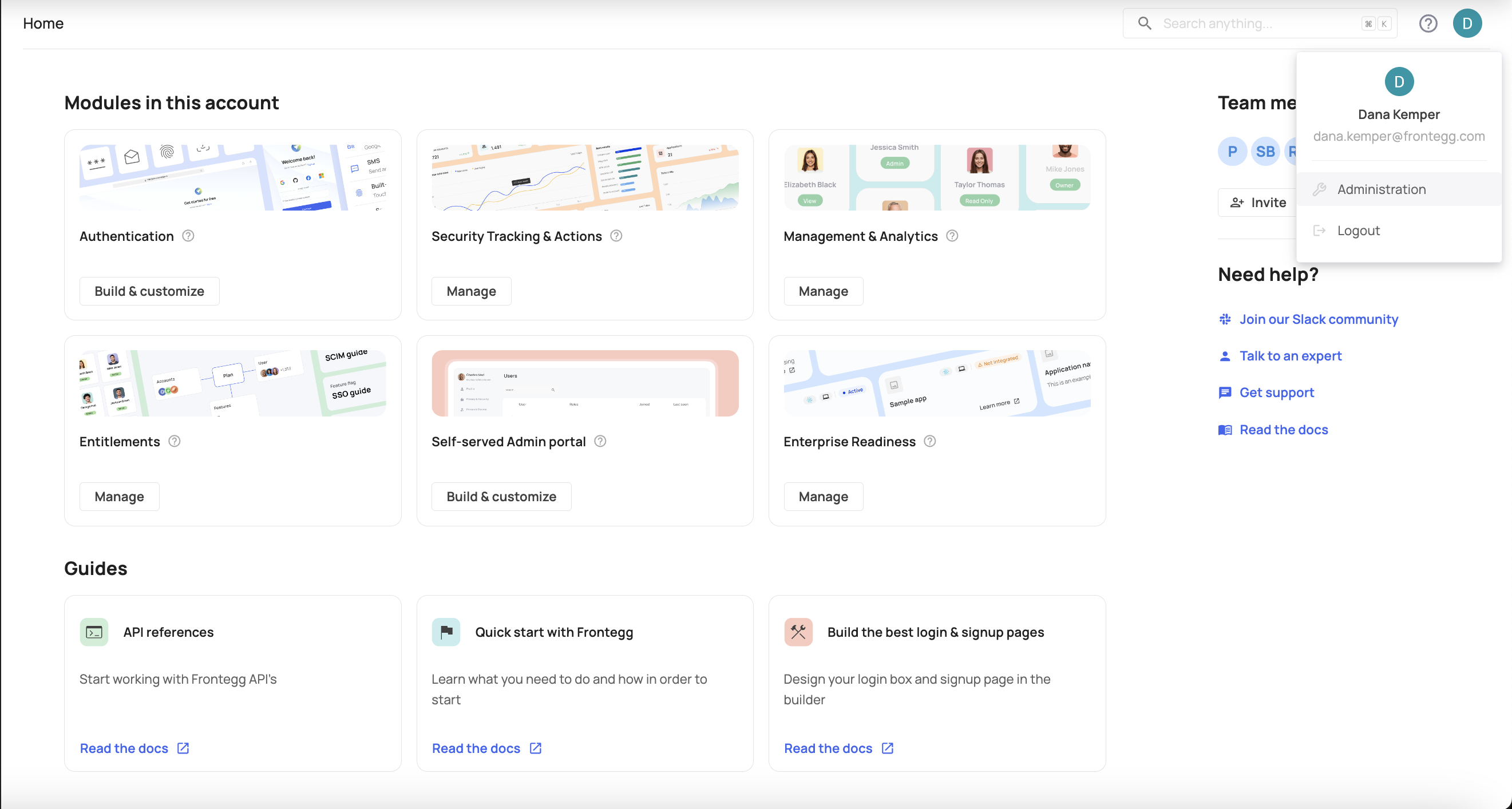Image resolution: width=1512 pixels, height=809 pixels.
Task: Open Join our Slack community link
Action: 1318,319
